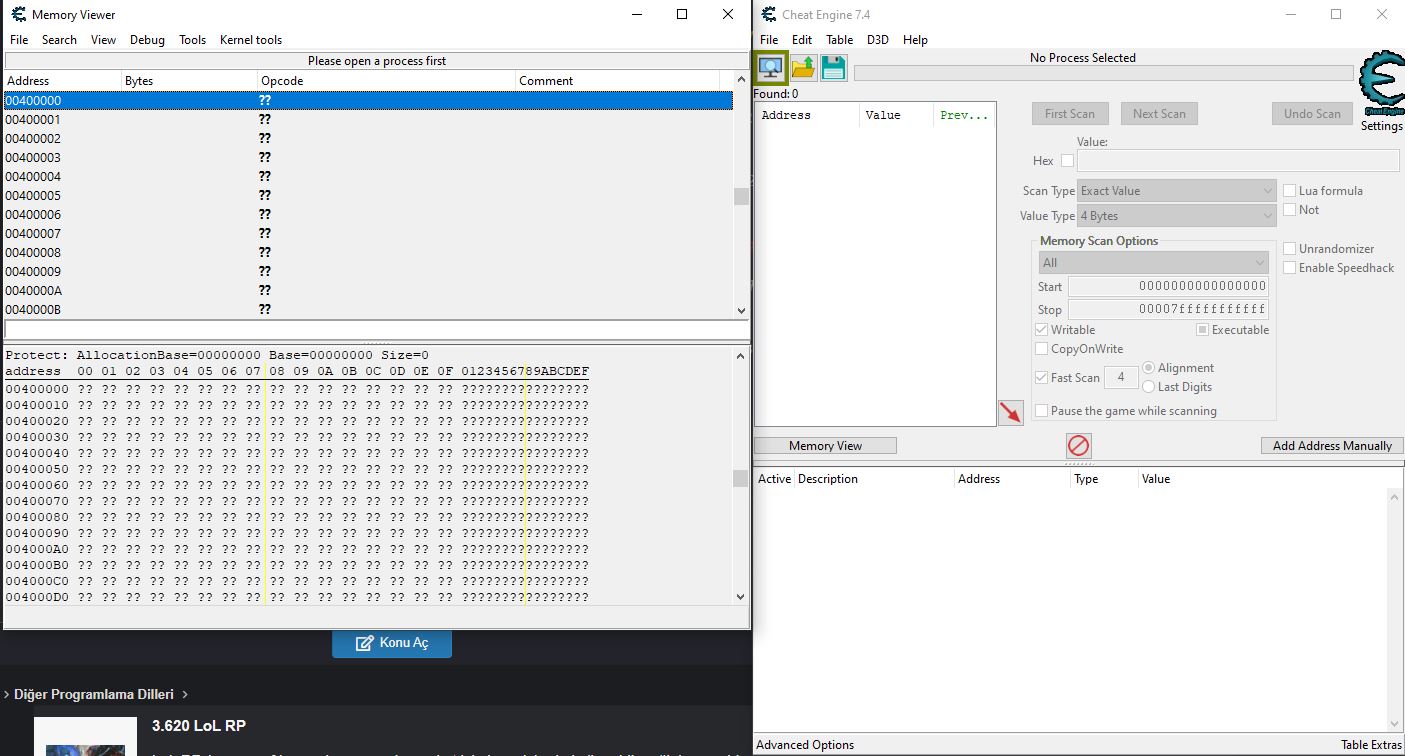1405x756 pixels.
Task: Click the open folder icon to load a table
Action: [803, 68]
